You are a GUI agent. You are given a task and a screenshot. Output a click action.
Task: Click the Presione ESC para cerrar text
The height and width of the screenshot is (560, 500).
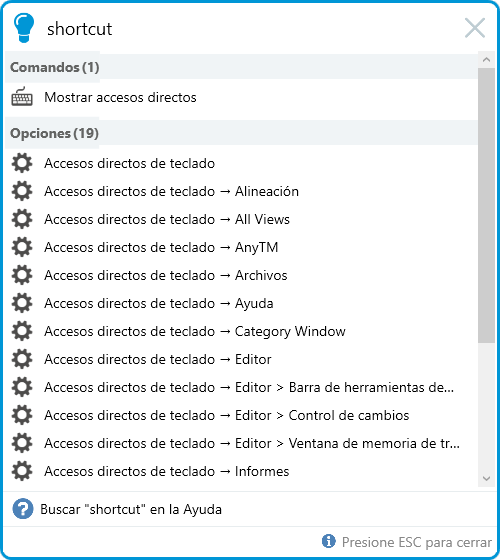[x=416, y=542]
